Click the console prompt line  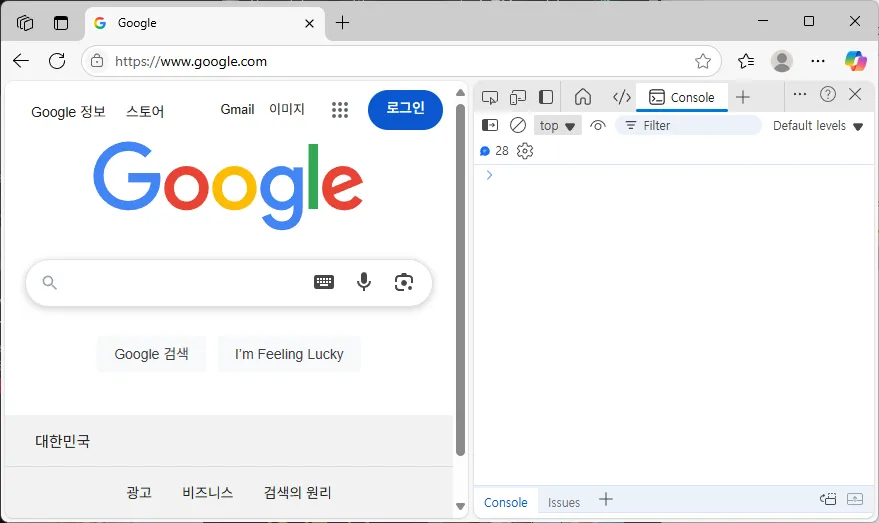[x=673, y=175]
